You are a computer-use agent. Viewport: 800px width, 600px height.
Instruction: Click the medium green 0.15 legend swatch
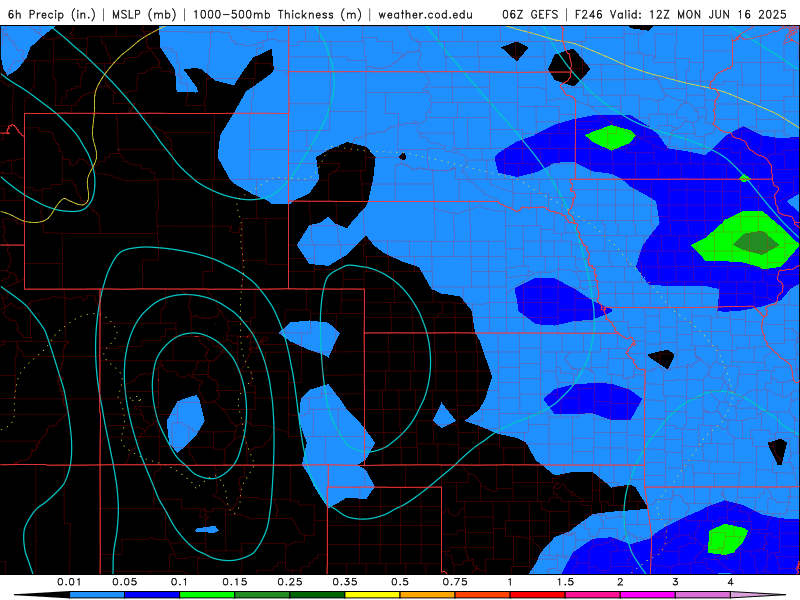pos(262,595)
